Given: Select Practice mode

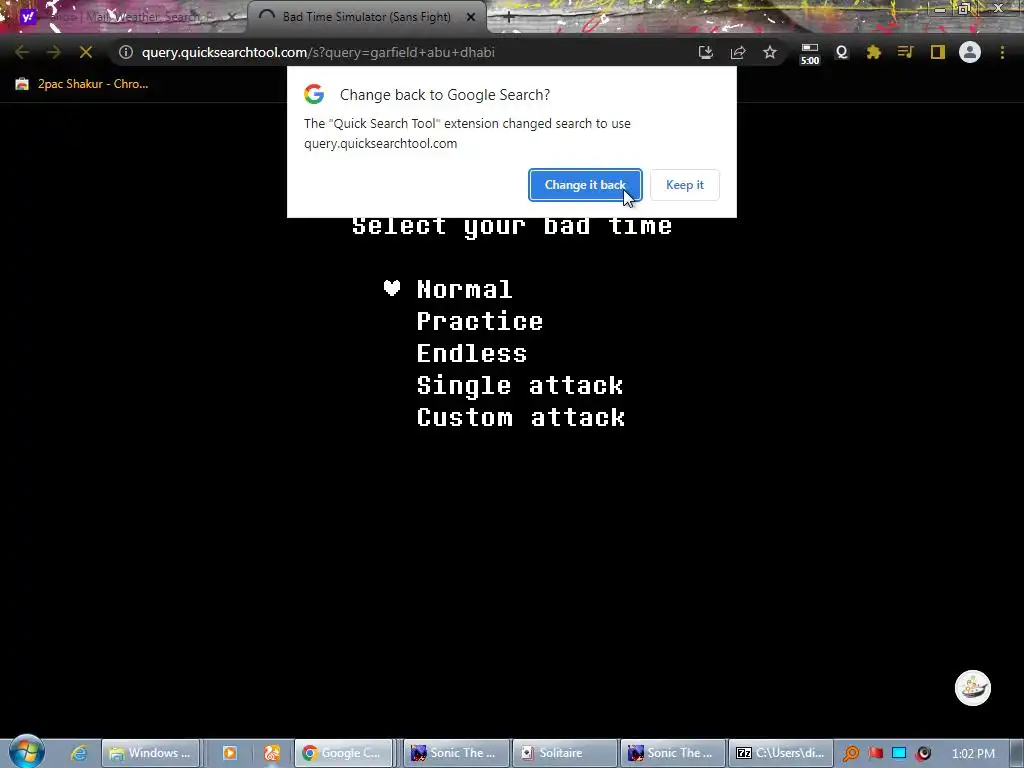Looking at the screenshot, I should pyautogui.click(x=480, y=321).
